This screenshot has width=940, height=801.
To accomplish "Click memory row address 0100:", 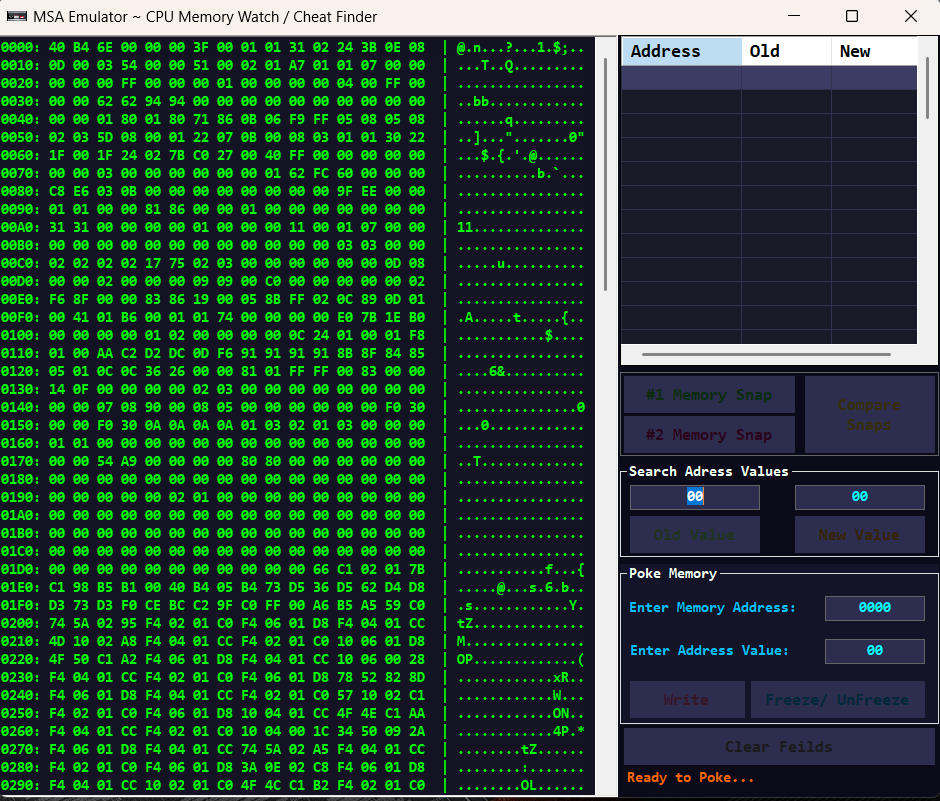I will coord(20,335).
